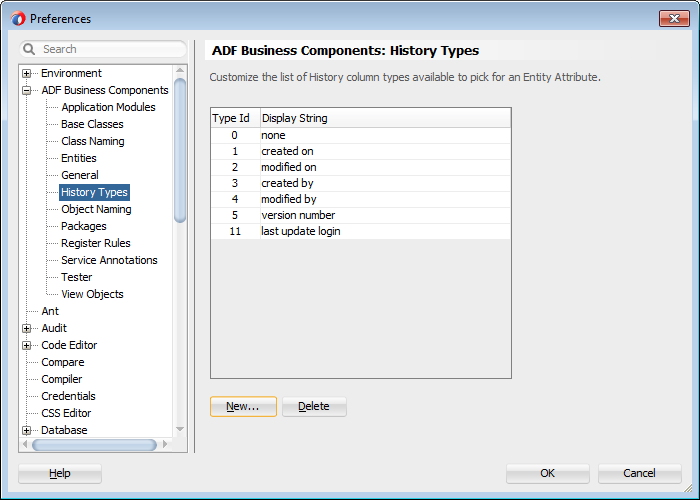
Task: Click the tree scroll right arrow
Action: point(165,444)
